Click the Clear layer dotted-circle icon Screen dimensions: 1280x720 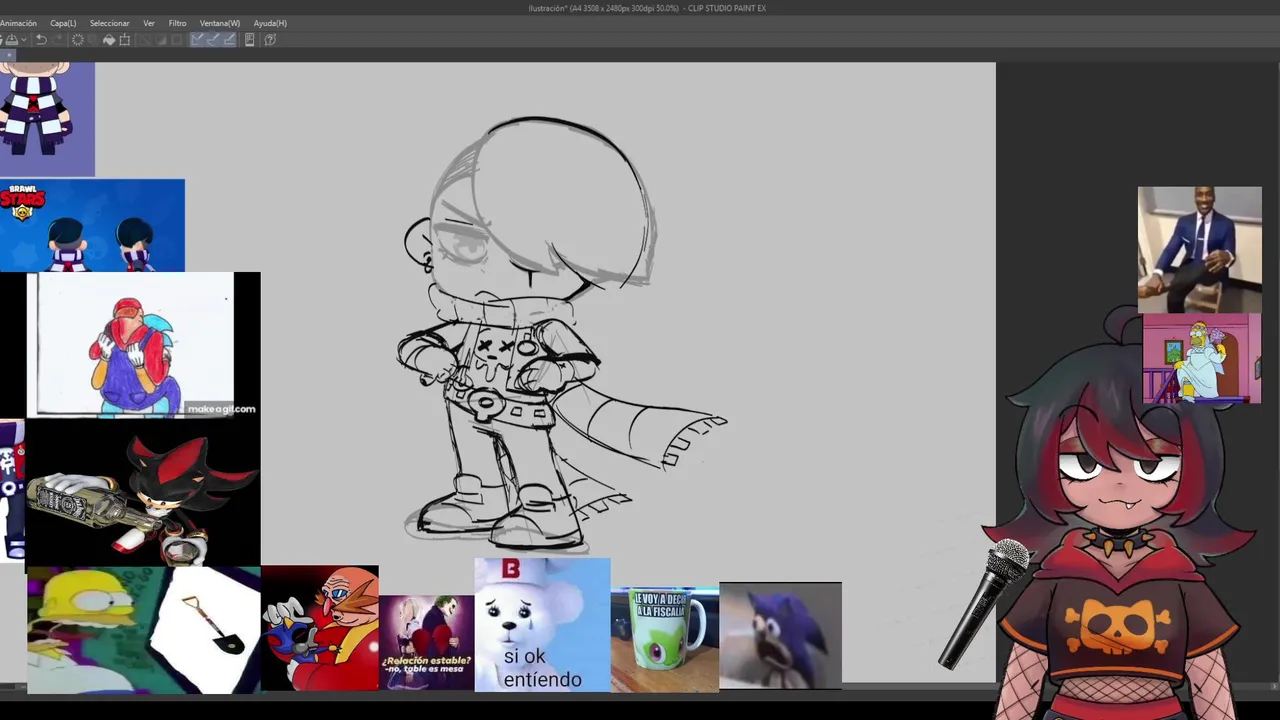pos(78,40)
